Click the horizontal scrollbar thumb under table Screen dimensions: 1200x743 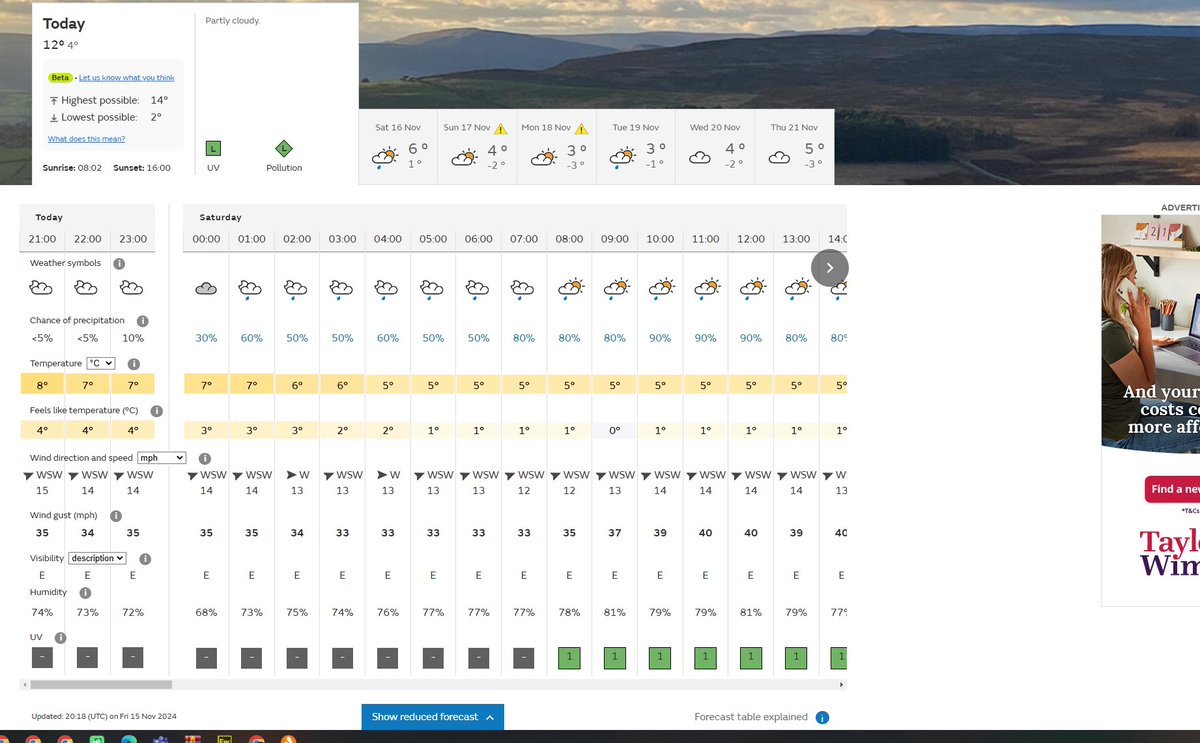(x=101, y=685)
